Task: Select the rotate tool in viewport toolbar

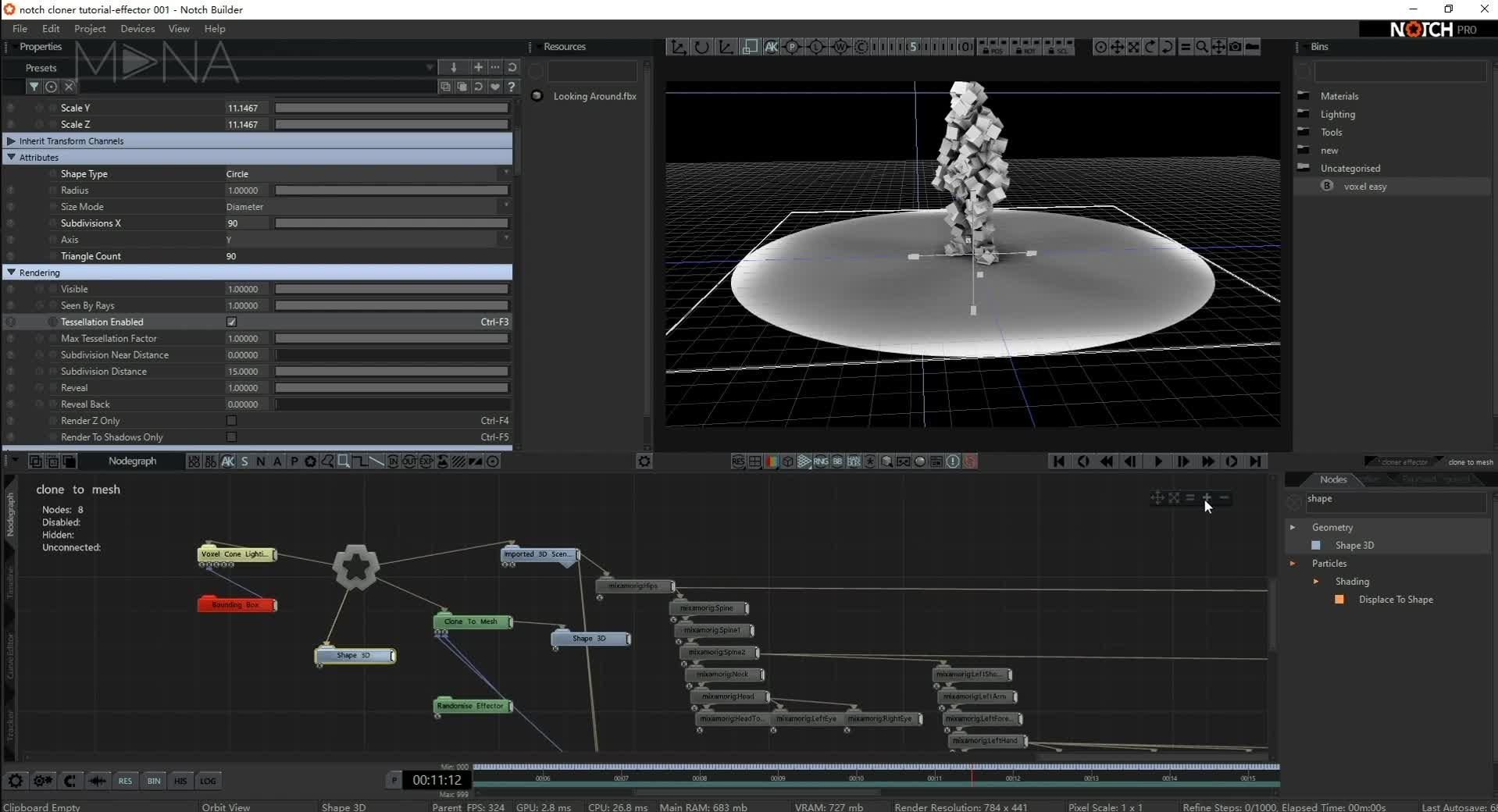Action: tap(701, 47)
